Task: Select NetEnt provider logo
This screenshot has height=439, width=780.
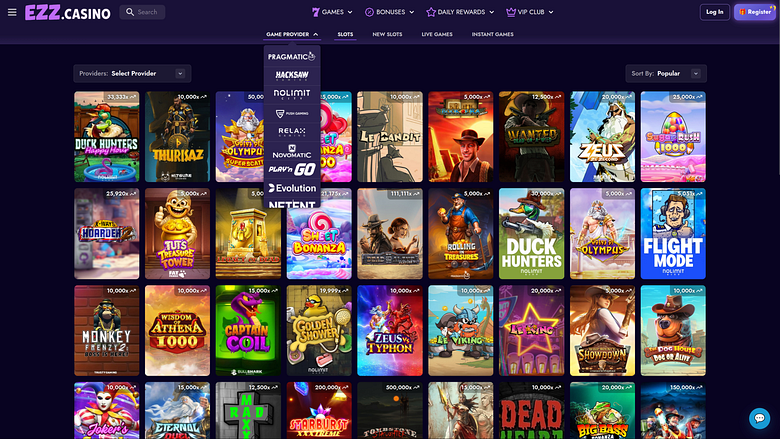Action: pos(292,204)
